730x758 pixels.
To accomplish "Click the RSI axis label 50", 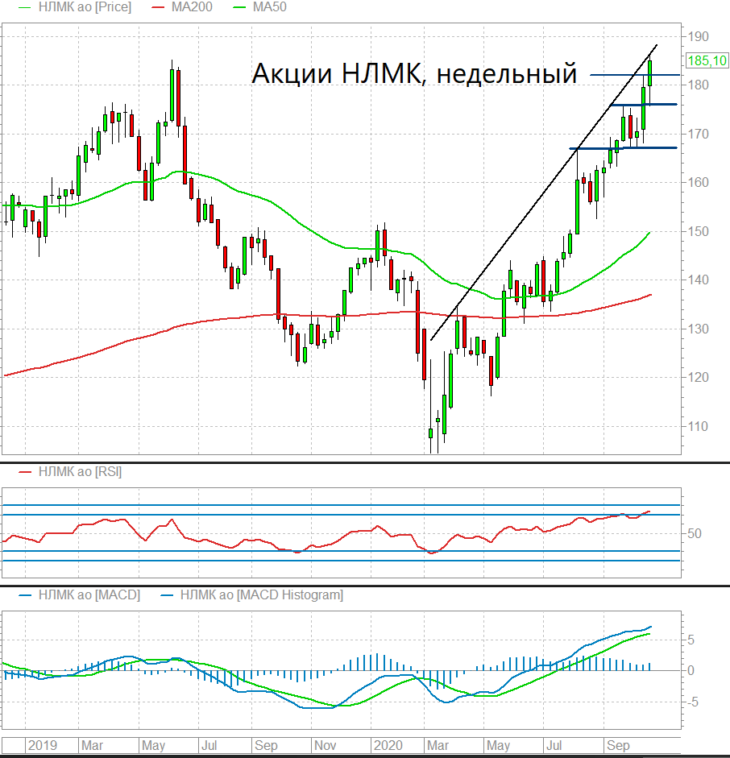I will [694, 534].
